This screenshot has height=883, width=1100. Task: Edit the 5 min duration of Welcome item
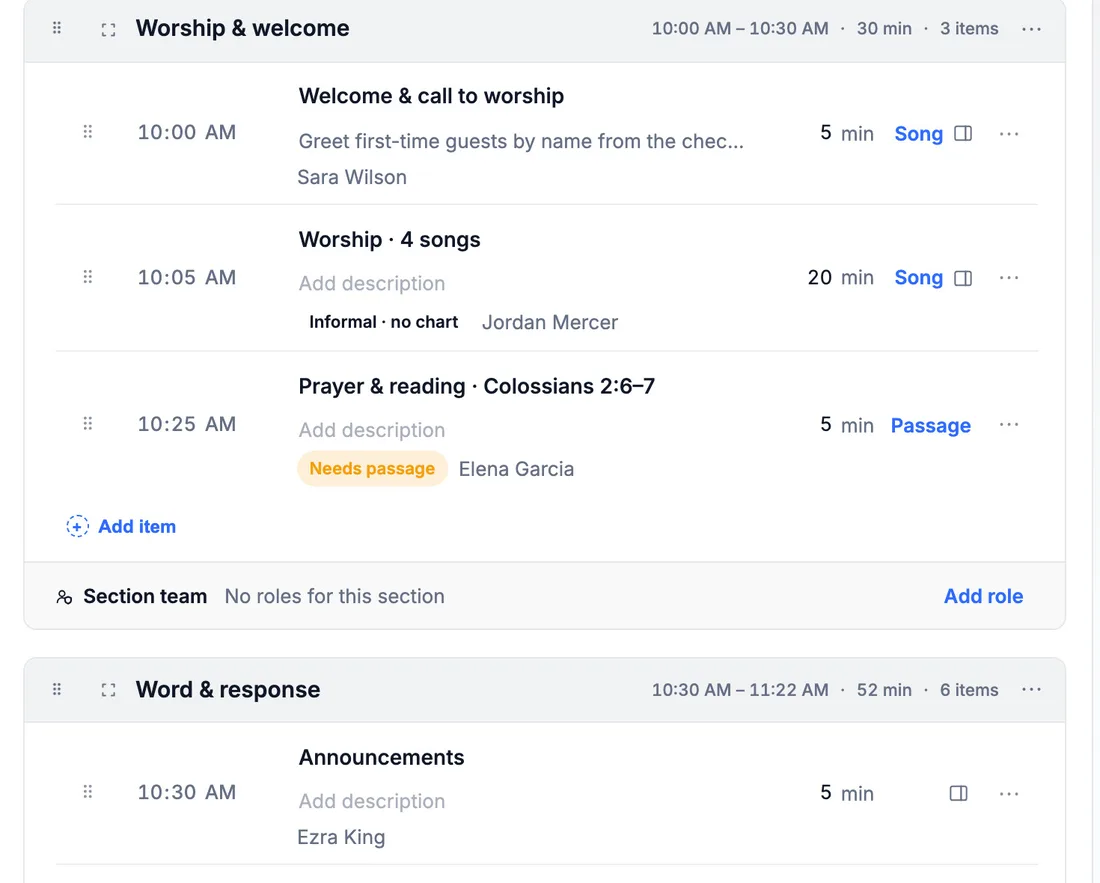(x=847, y=133)
